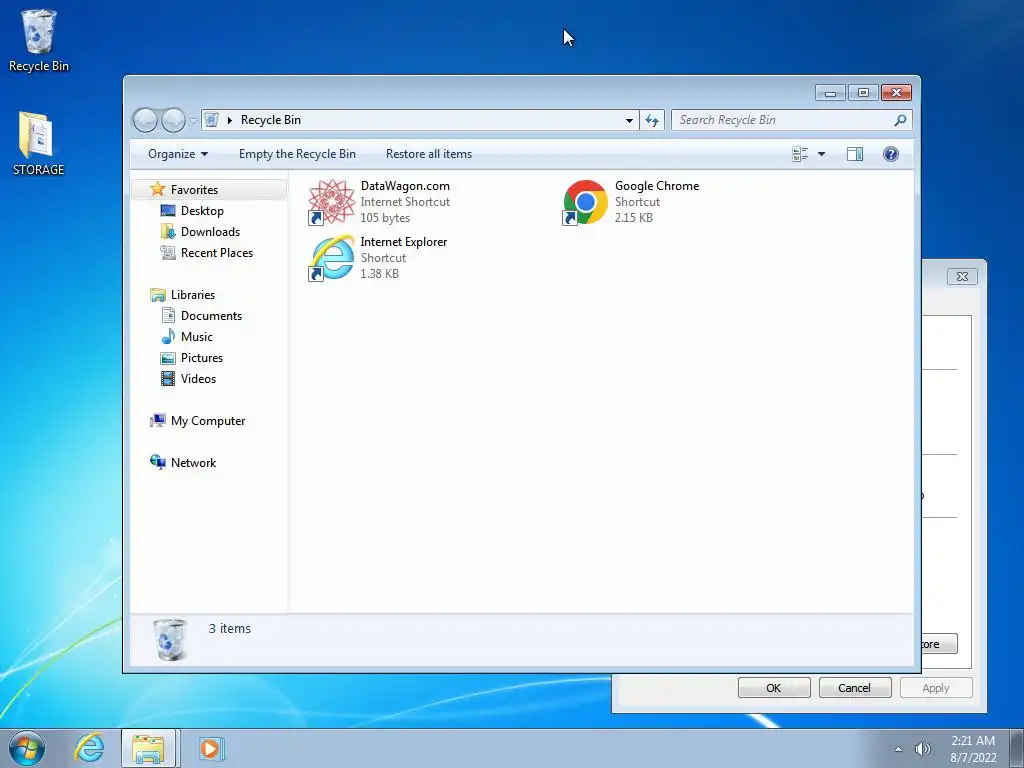This screenshot has width=1024, height=768.
Task: Click Restore all items
Action: 428,154
